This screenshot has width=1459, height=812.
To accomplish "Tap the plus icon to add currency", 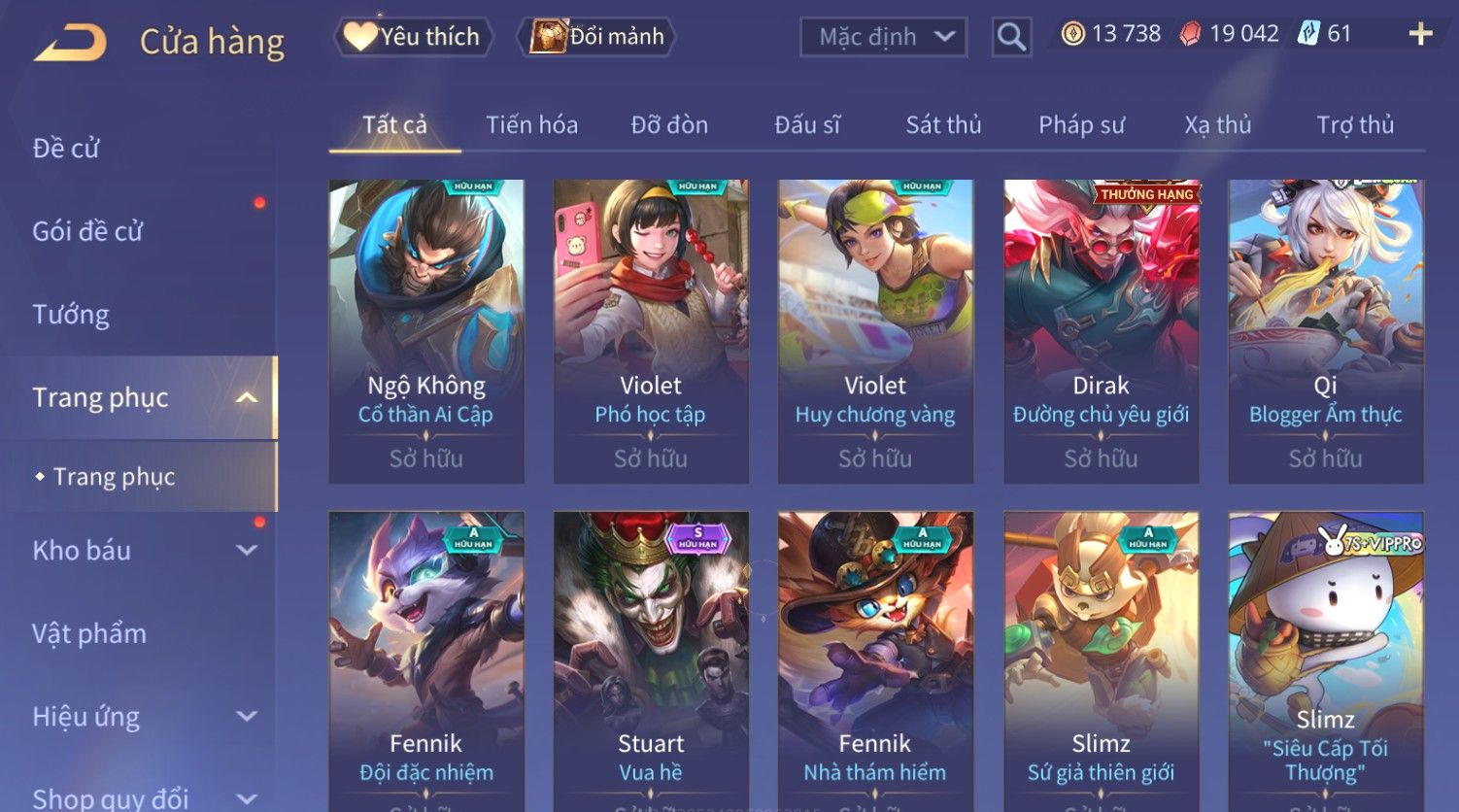I will click(1420, 34).
